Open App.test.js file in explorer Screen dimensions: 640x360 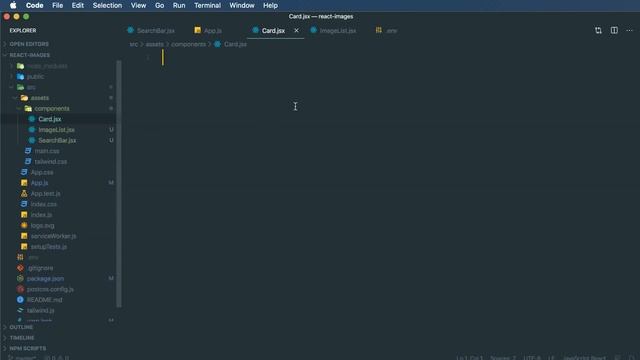coord(46,193)
